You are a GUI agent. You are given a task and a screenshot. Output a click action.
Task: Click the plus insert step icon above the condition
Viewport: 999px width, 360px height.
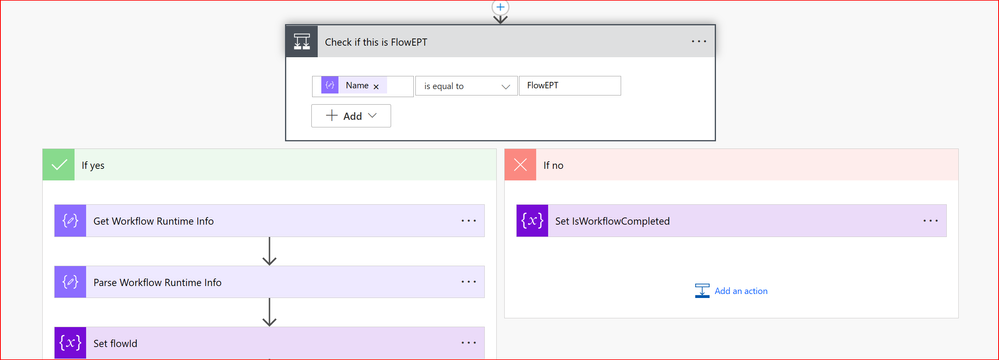point(501,6)
